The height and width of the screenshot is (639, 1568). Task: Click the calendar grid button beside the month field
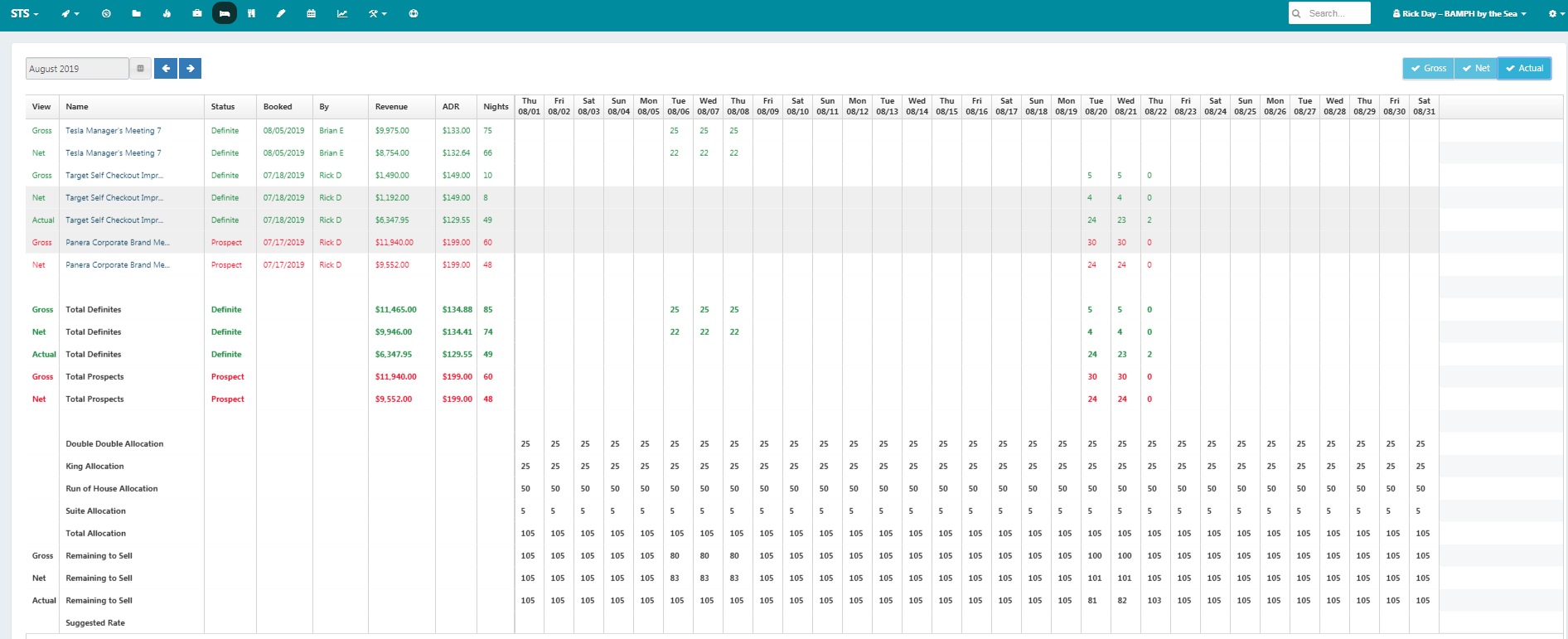tap(140, 68)
